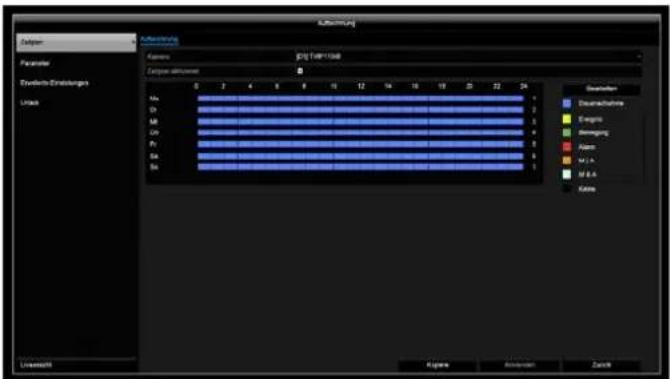Select the orange M | A color swatch
Viewport: 670px width, 379px height.
567,161
